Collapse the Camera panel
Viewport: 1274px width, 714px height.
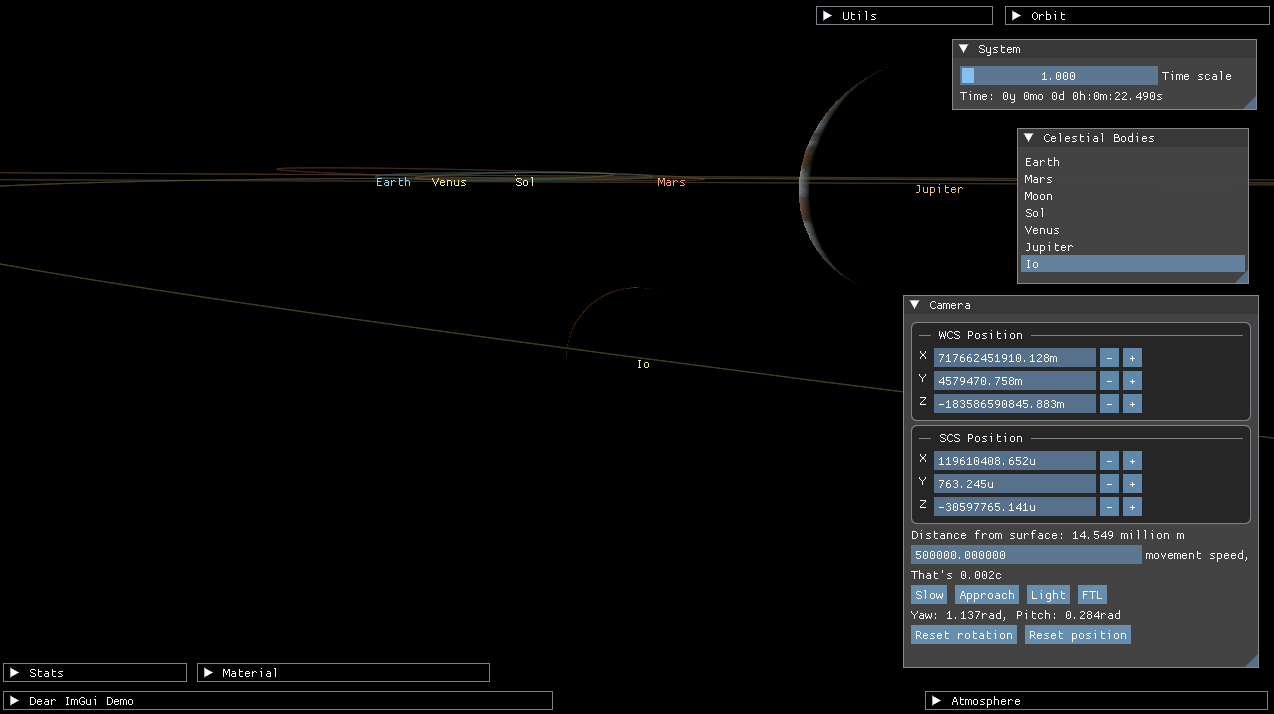(x=914, y=304)
